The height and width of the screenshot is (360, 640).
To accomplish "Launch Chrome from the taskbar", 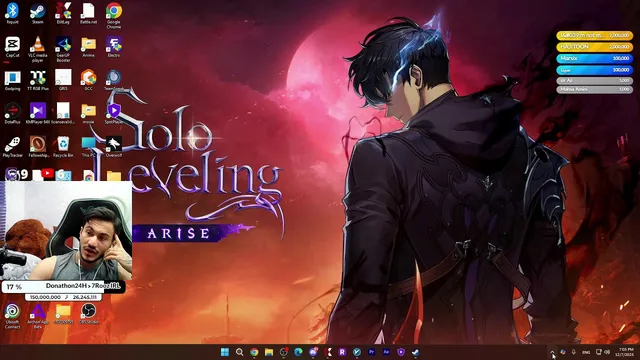I will click(x=254, y=352).
